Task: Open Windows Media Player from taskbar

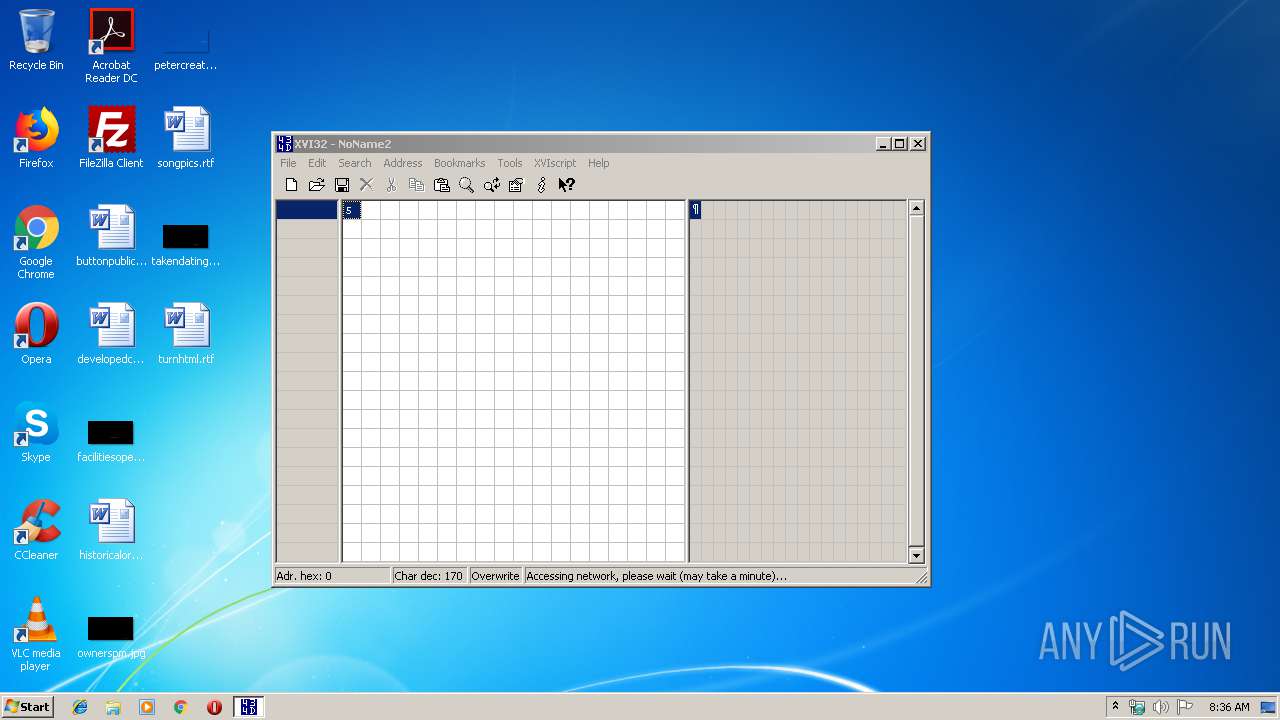Action: tap(147, 707)
